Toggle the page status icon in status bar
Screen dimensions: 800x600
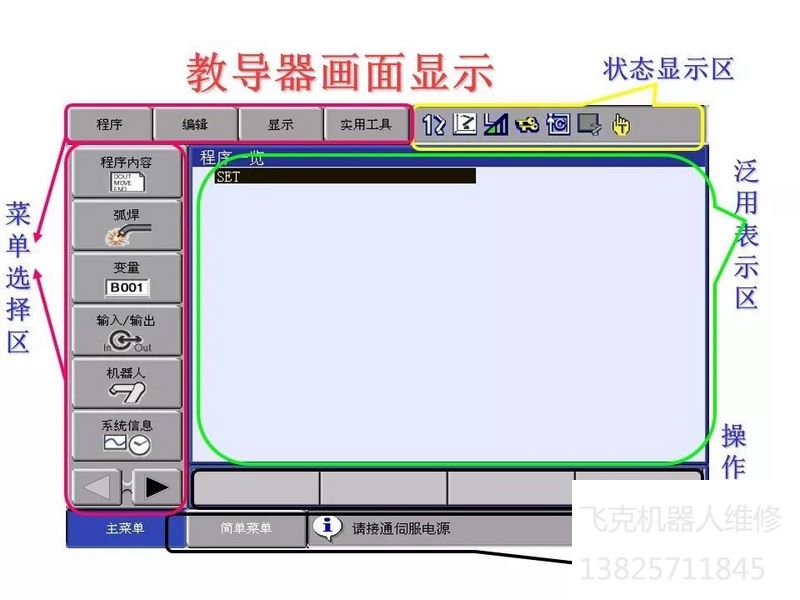588,126
